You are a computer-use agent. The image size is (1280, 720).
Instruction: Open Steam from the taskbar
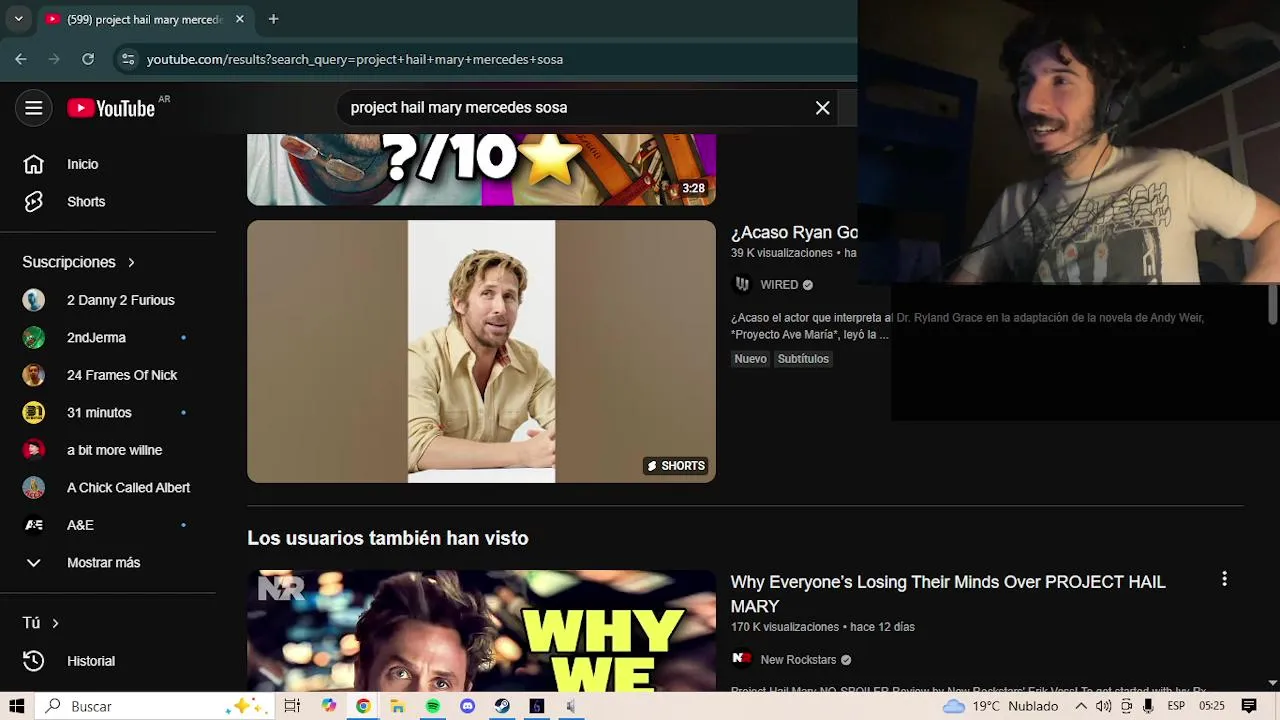point(502,706)
